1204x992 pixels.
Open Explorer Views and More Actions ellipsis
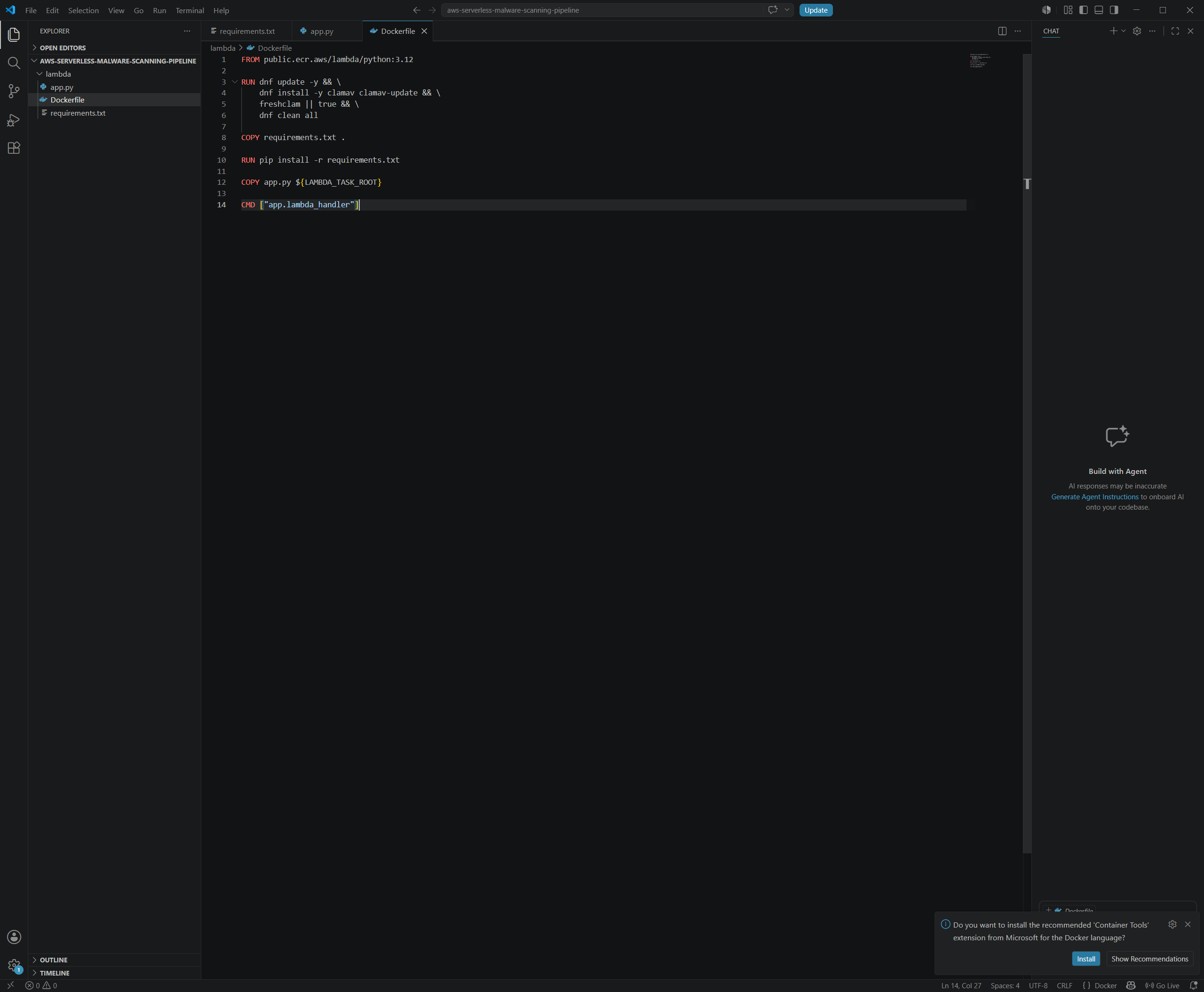point(187,31)
